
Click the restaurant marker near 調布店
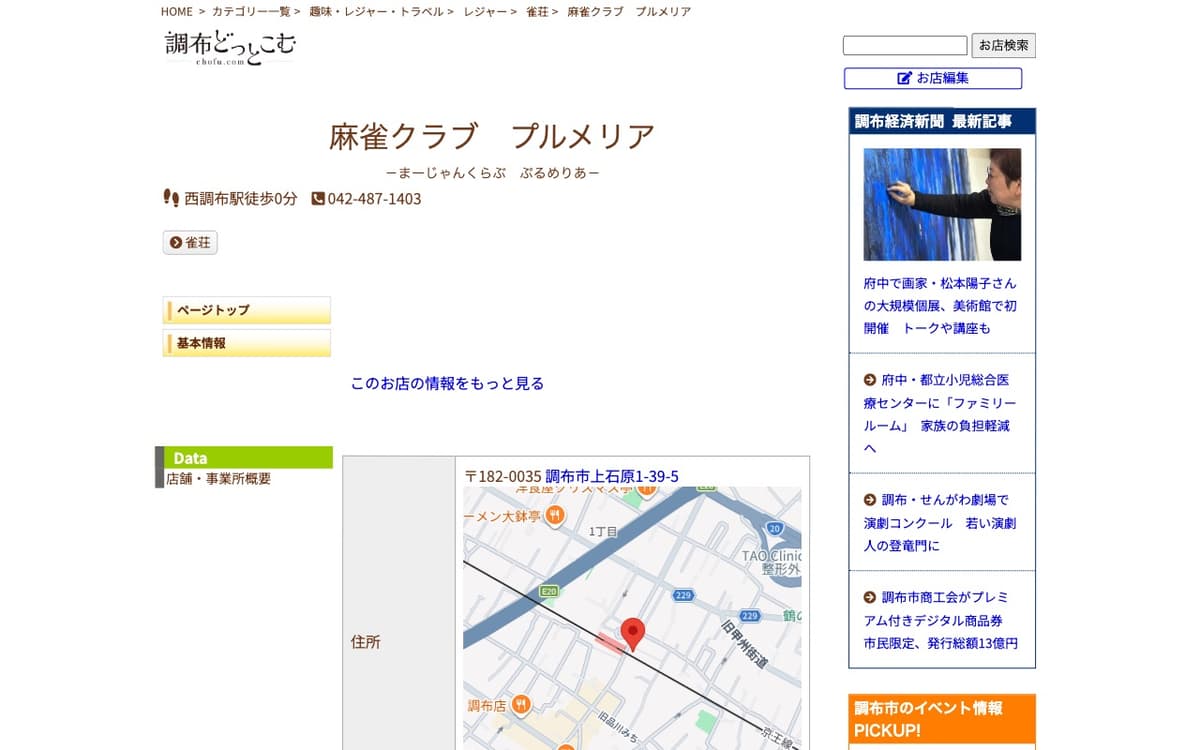coord(520,705)
